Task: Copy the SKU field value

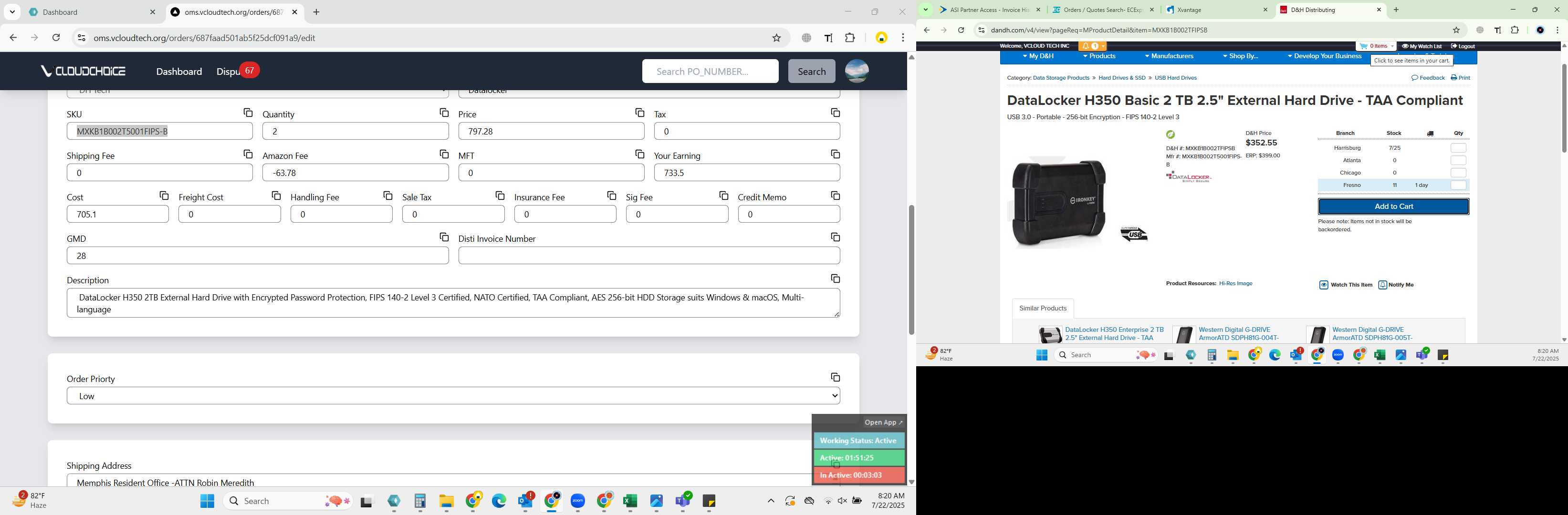Action: (x=248, y=113)
